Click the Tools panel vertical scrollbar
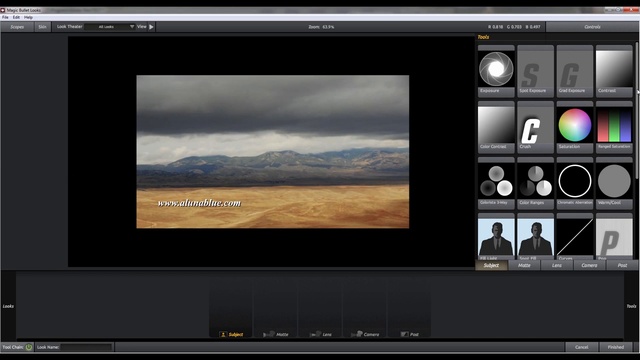The width and height of the screenshot is (640, 360). point(636,110)
